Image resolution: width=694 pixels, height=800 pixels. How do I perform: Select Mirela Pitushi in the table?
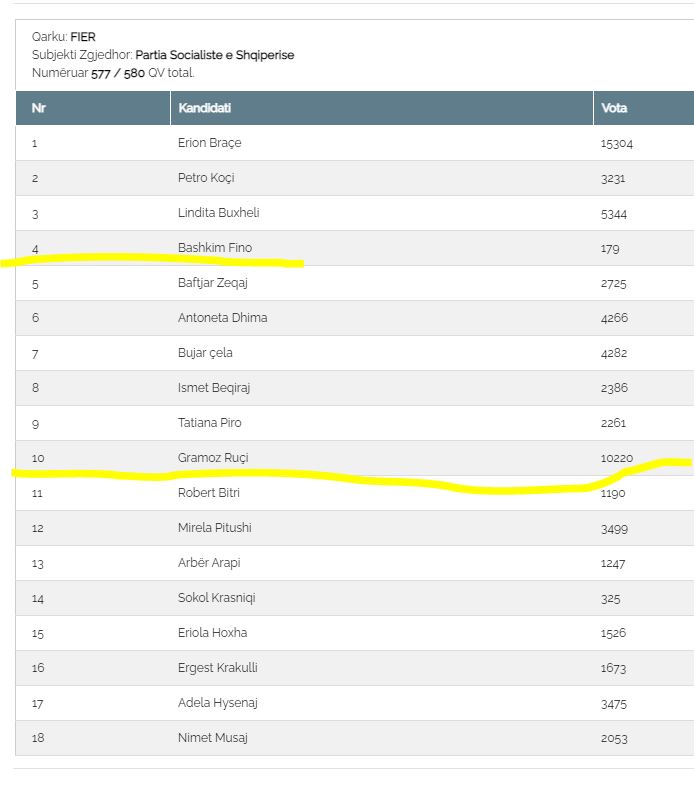coord(215,528)
